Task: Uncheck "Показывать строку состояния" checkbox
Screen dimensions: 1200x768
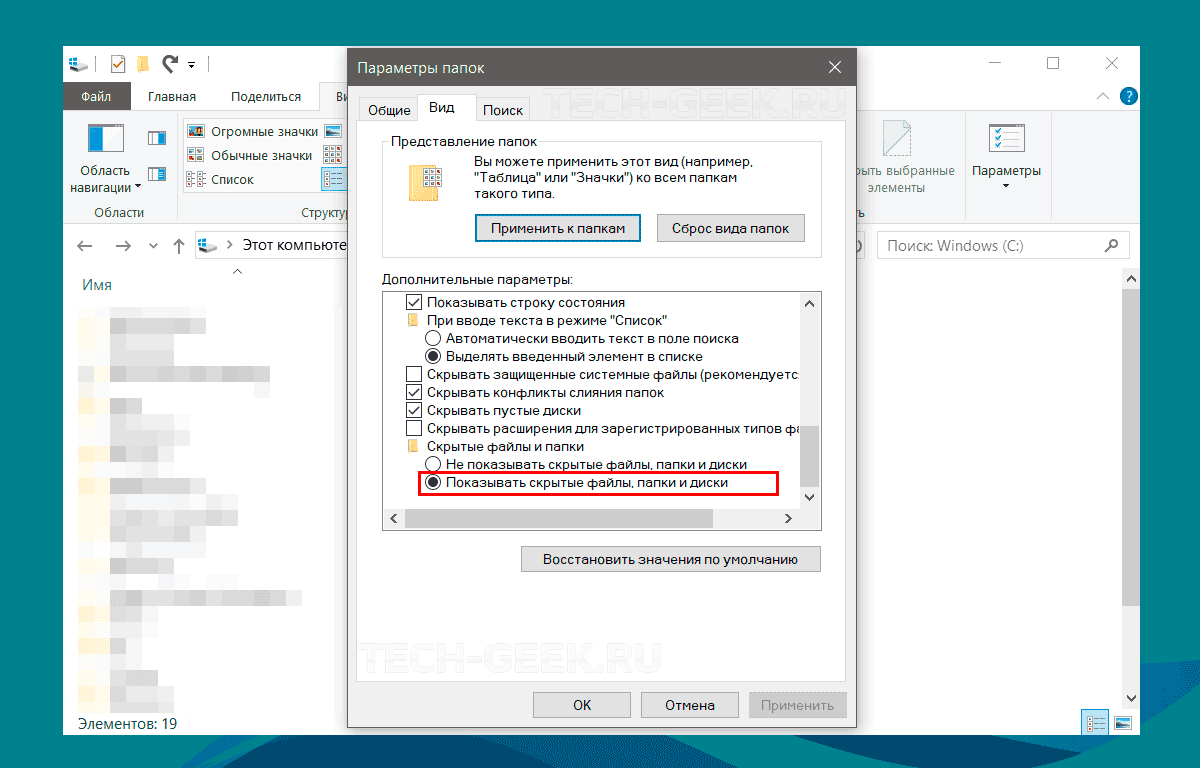Action: [x=413, y=302]
